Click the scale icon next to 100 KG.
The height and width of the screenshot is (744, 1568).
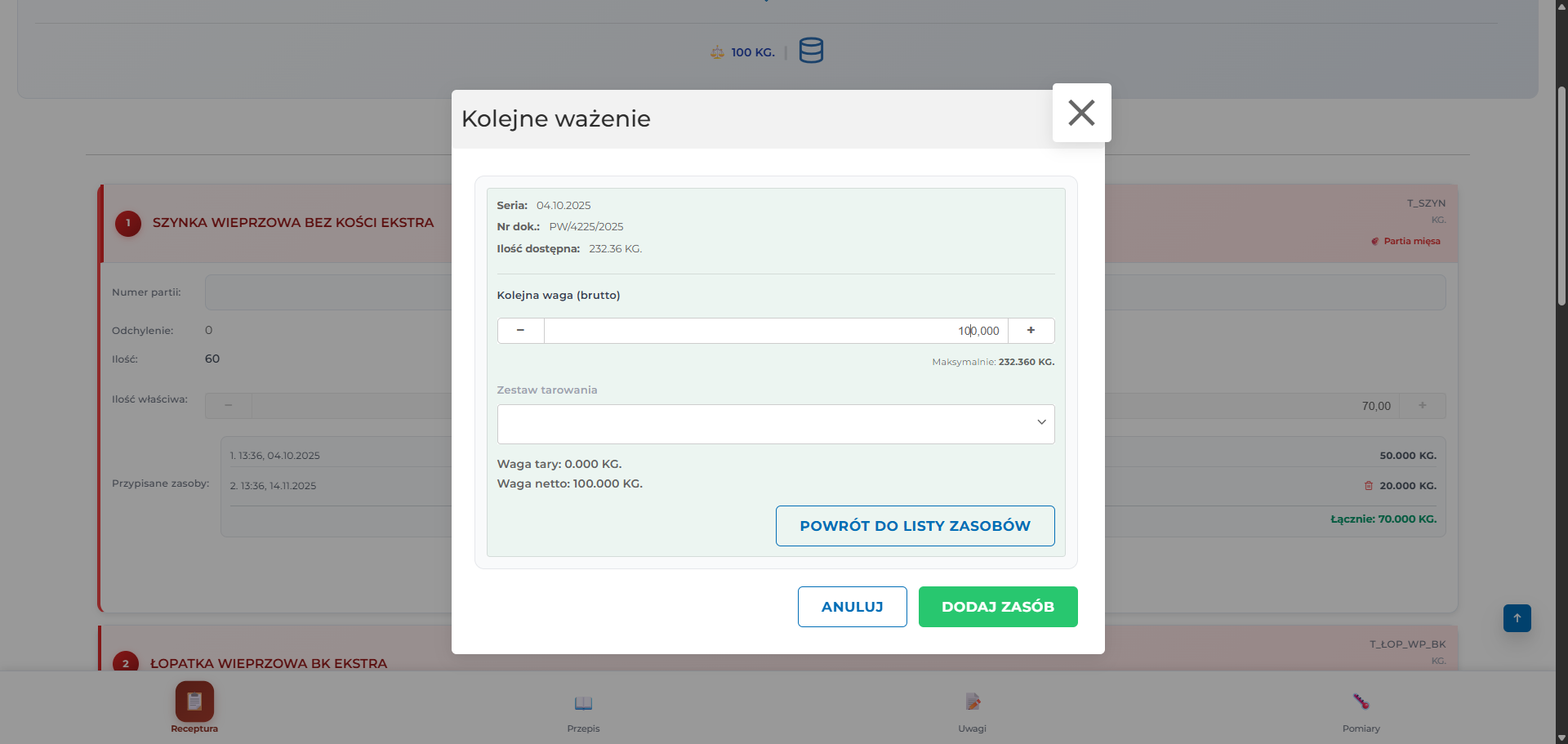717,52
